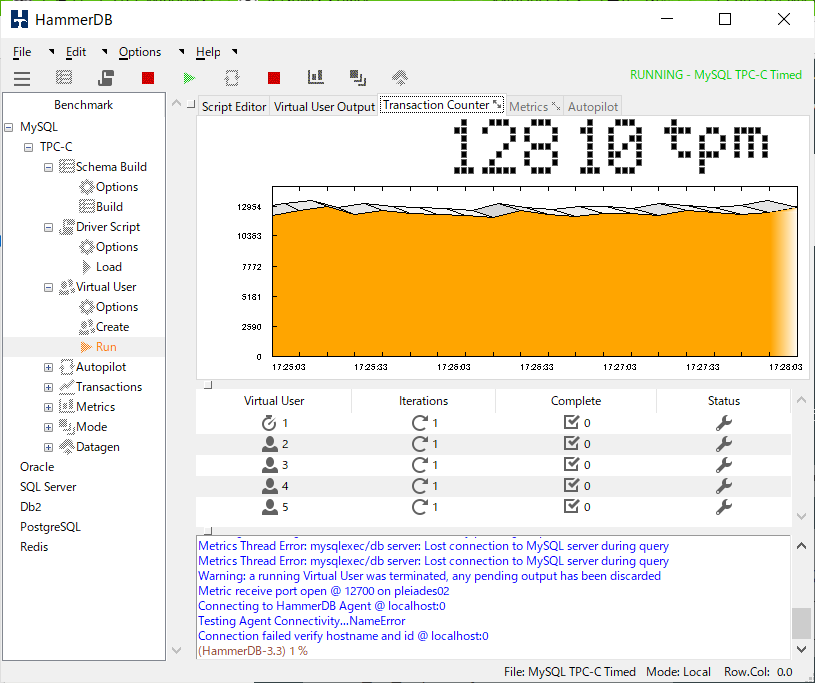
Task: Click the monitor virtual user 1 stopwatch icon
Action: point(269,423)
